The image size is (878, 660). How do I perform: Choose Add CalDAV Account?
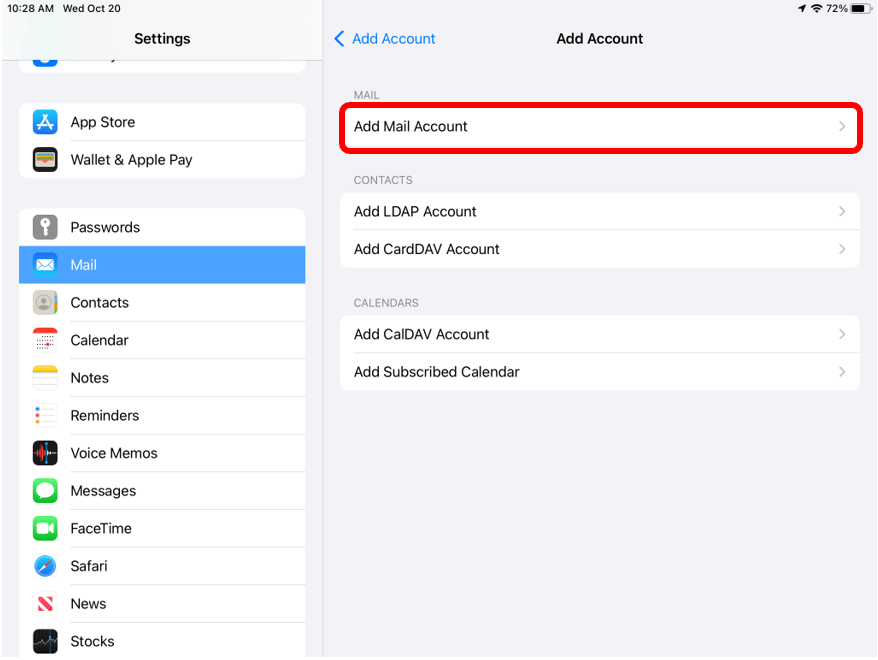click(x=600, y=334)
